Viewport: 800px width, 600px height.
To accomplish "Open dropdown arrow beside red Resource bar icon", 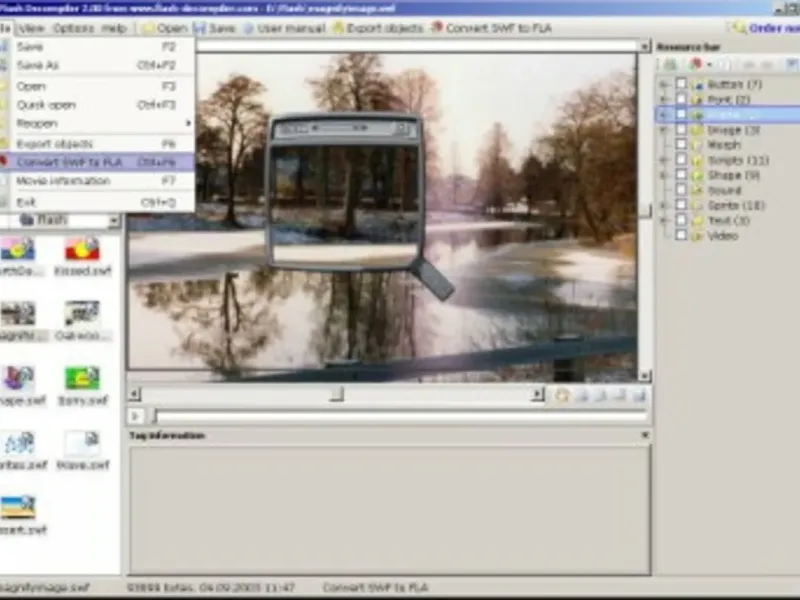I will click(709, 65).
